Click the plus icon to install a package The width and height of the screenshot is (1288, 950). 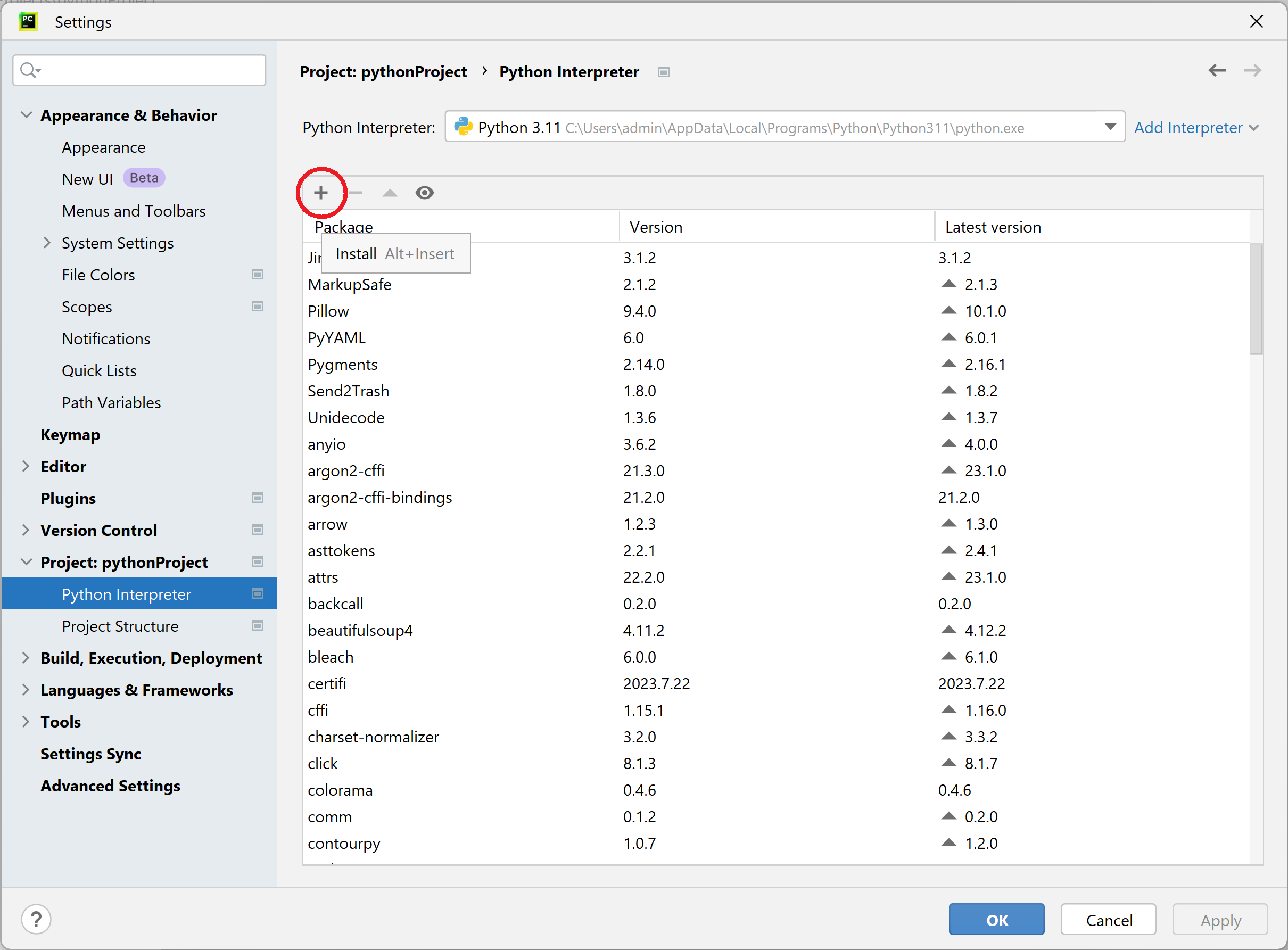(x=321, y=193)
